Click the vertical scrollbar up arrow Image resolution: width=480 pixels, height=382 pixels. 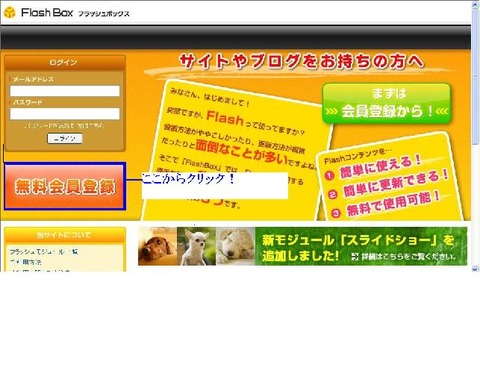(475, 4)
